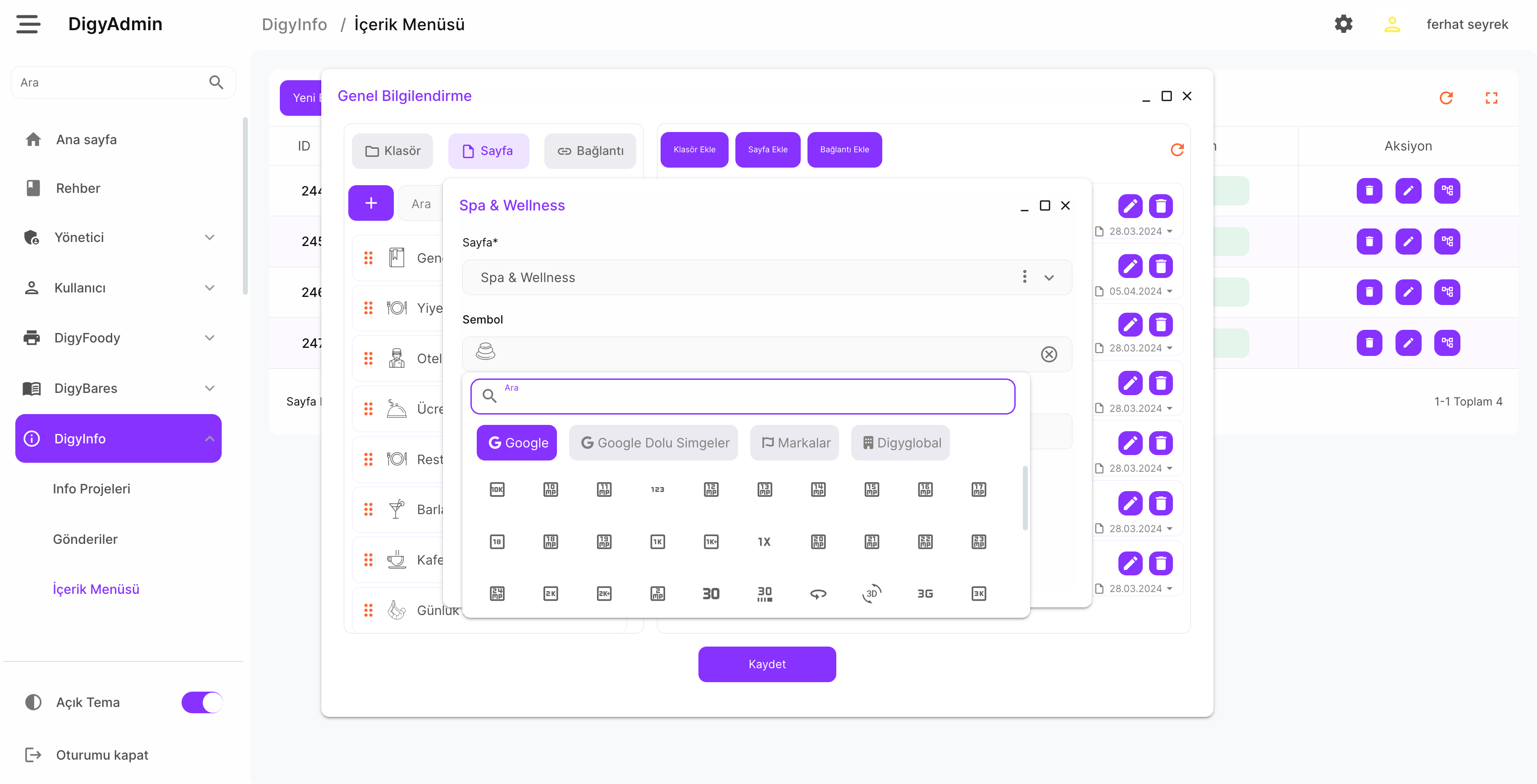This screenshot has height=784, width=1537.
Task: Expand the Yönetici sidebar menu
Action: pos(210,237)
